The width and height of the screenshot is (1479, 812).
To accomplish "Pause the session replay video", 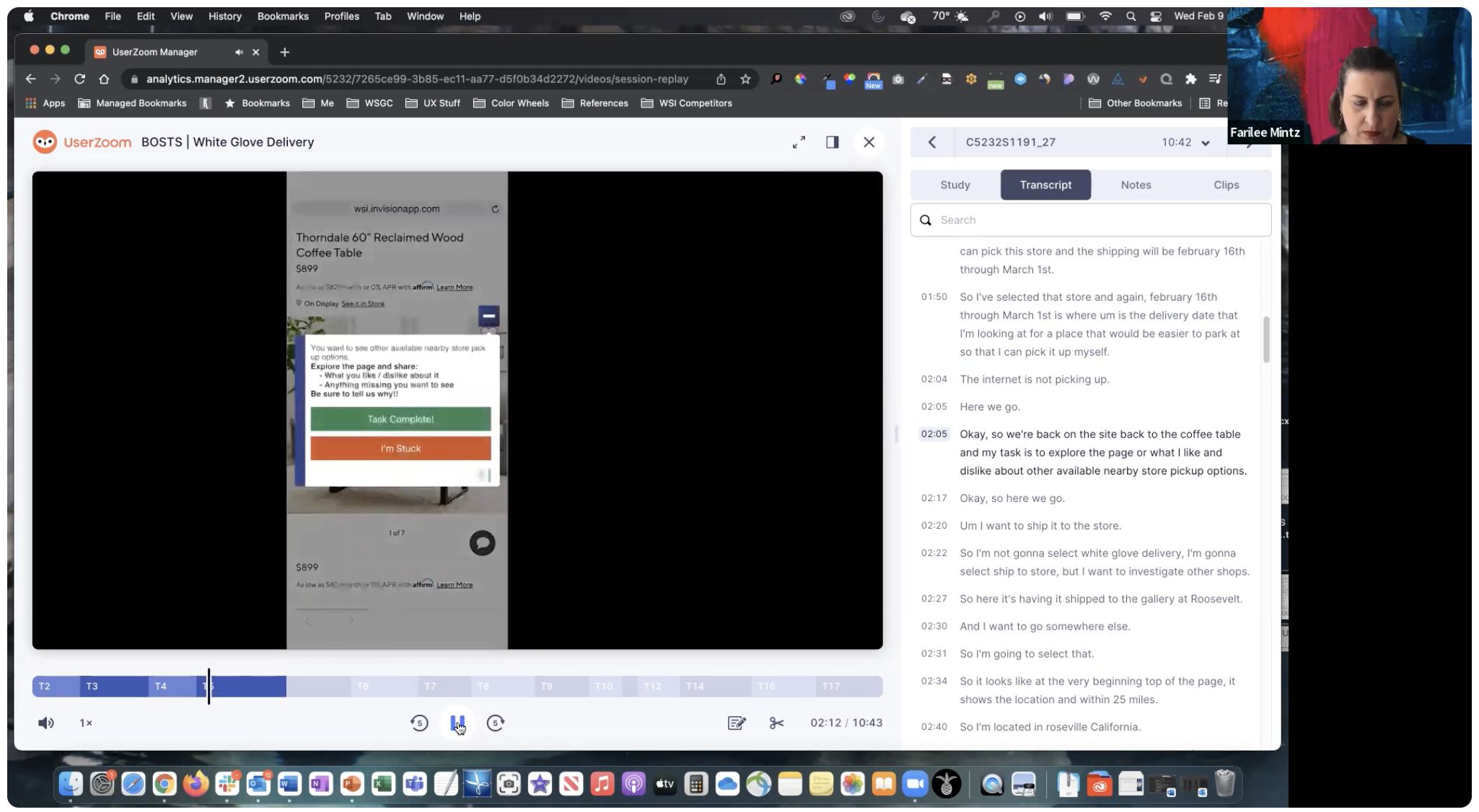I will pos(457,723).
